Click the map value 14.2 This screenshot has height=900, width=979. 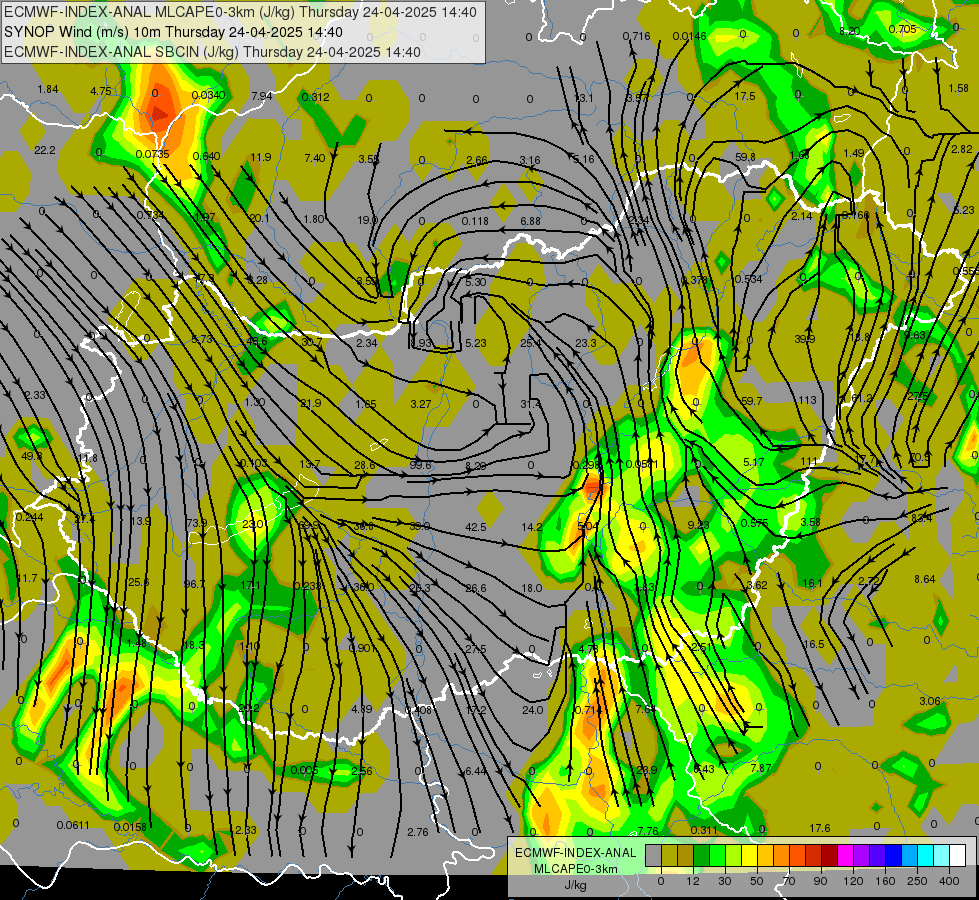point(531,527)
